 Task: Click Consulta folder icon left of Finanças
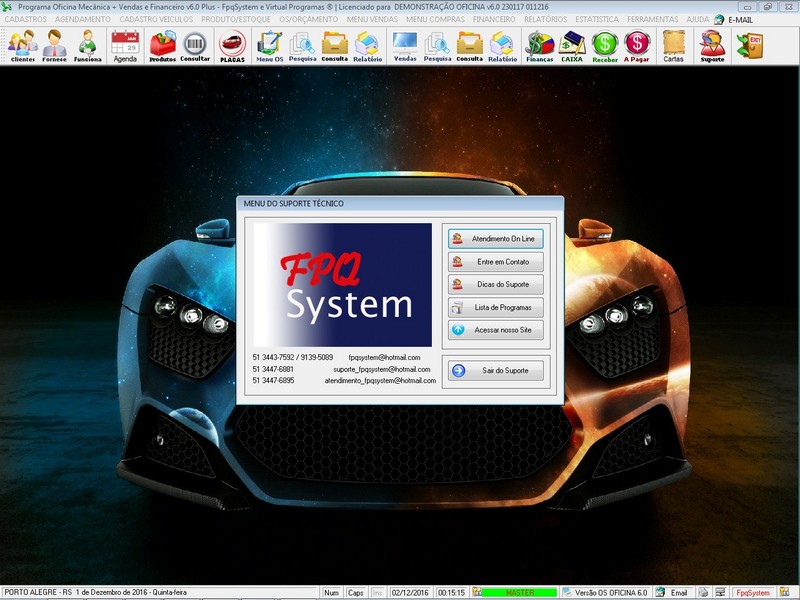[469, 46]
